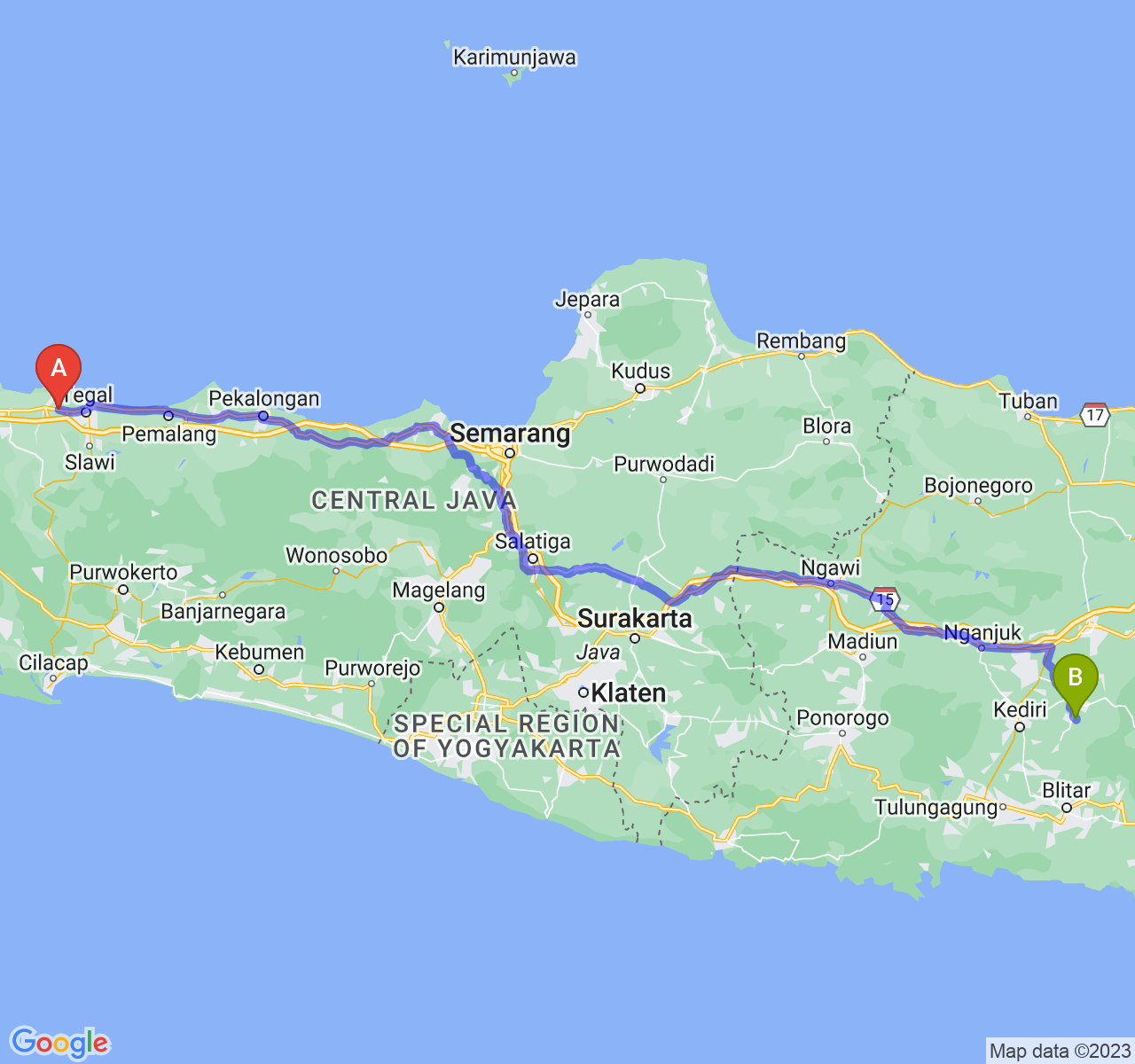Click the Java island label
This screenshot has width=1135, height=1064.
tap(598, 653)
